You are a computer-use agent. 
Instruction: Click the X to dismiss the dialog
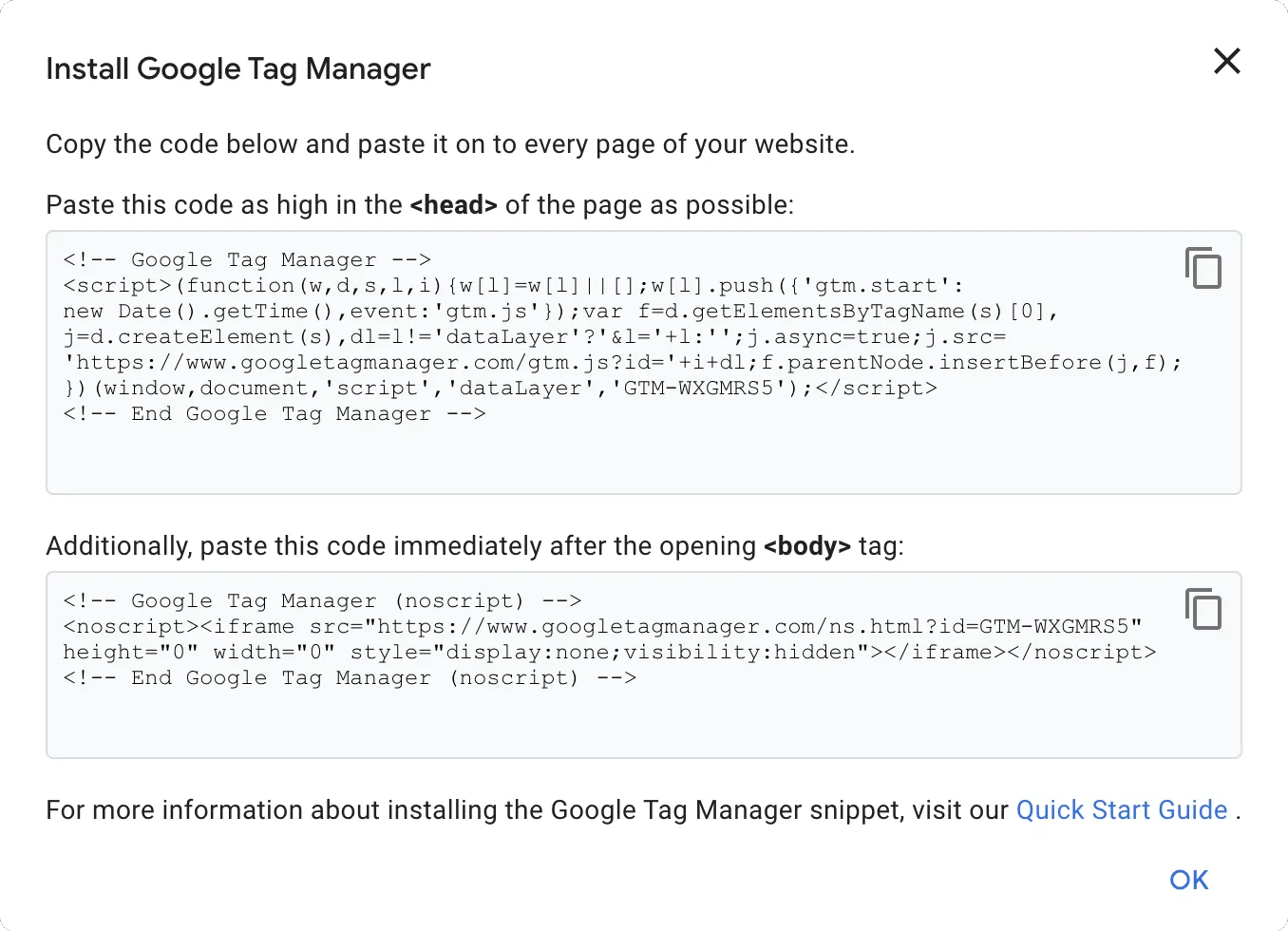tap(1226, 61)
